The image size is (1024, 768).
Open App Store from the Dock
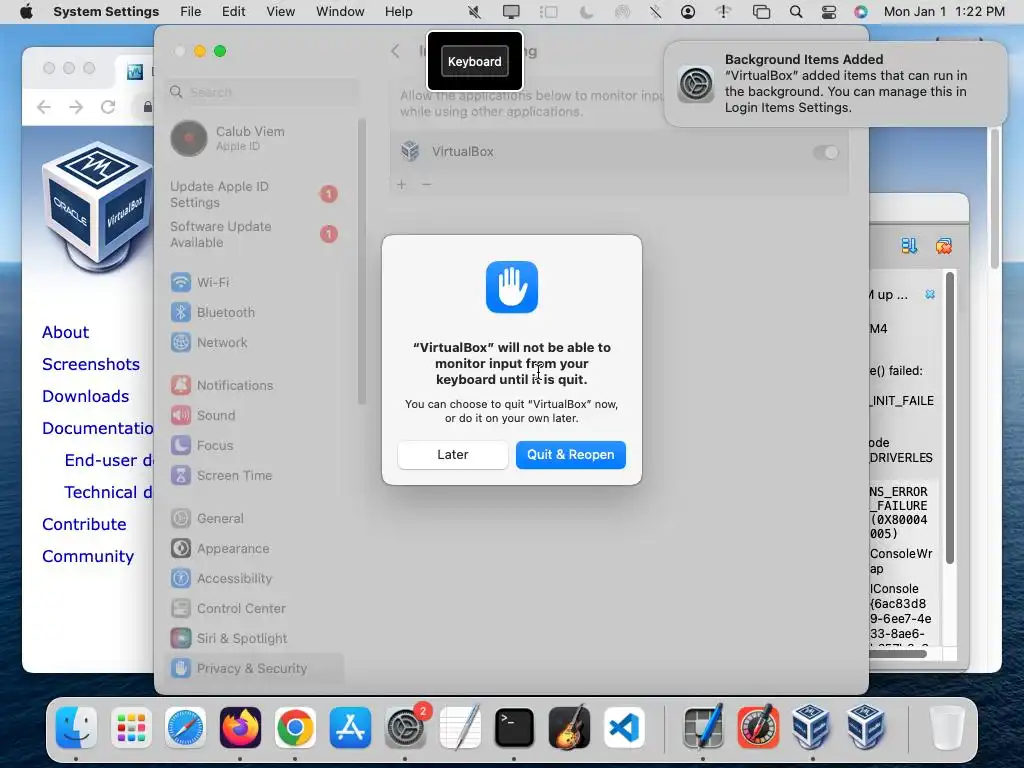[350, 727]
